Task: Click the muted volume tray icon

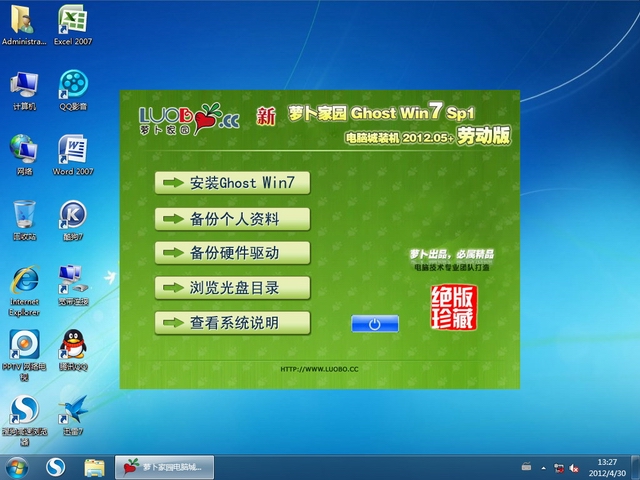Action: pyautogui.click(x=574, y=468)
